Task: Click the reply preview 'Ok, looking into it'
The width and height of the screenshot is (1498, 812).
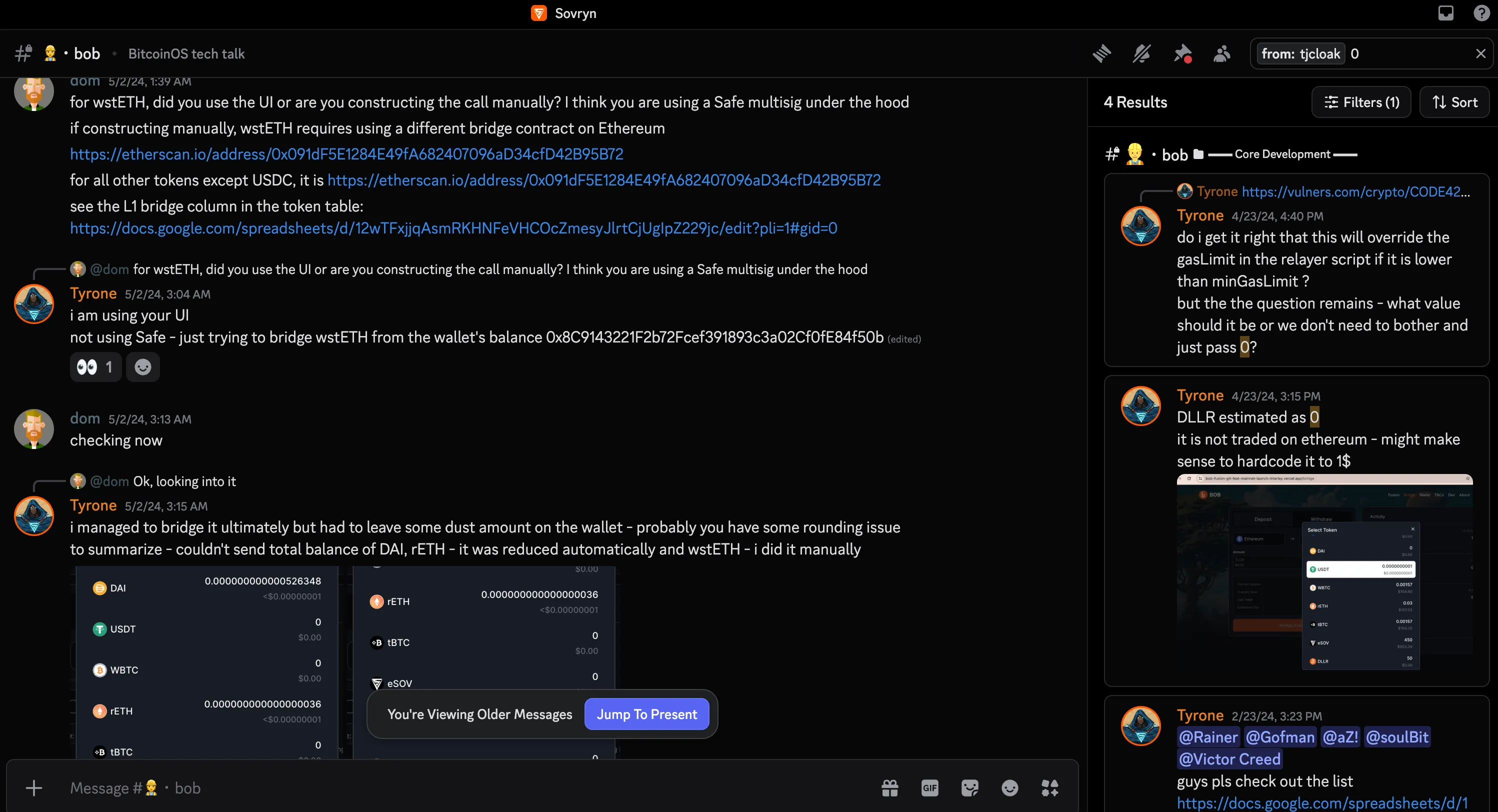Action: (184, 481)
